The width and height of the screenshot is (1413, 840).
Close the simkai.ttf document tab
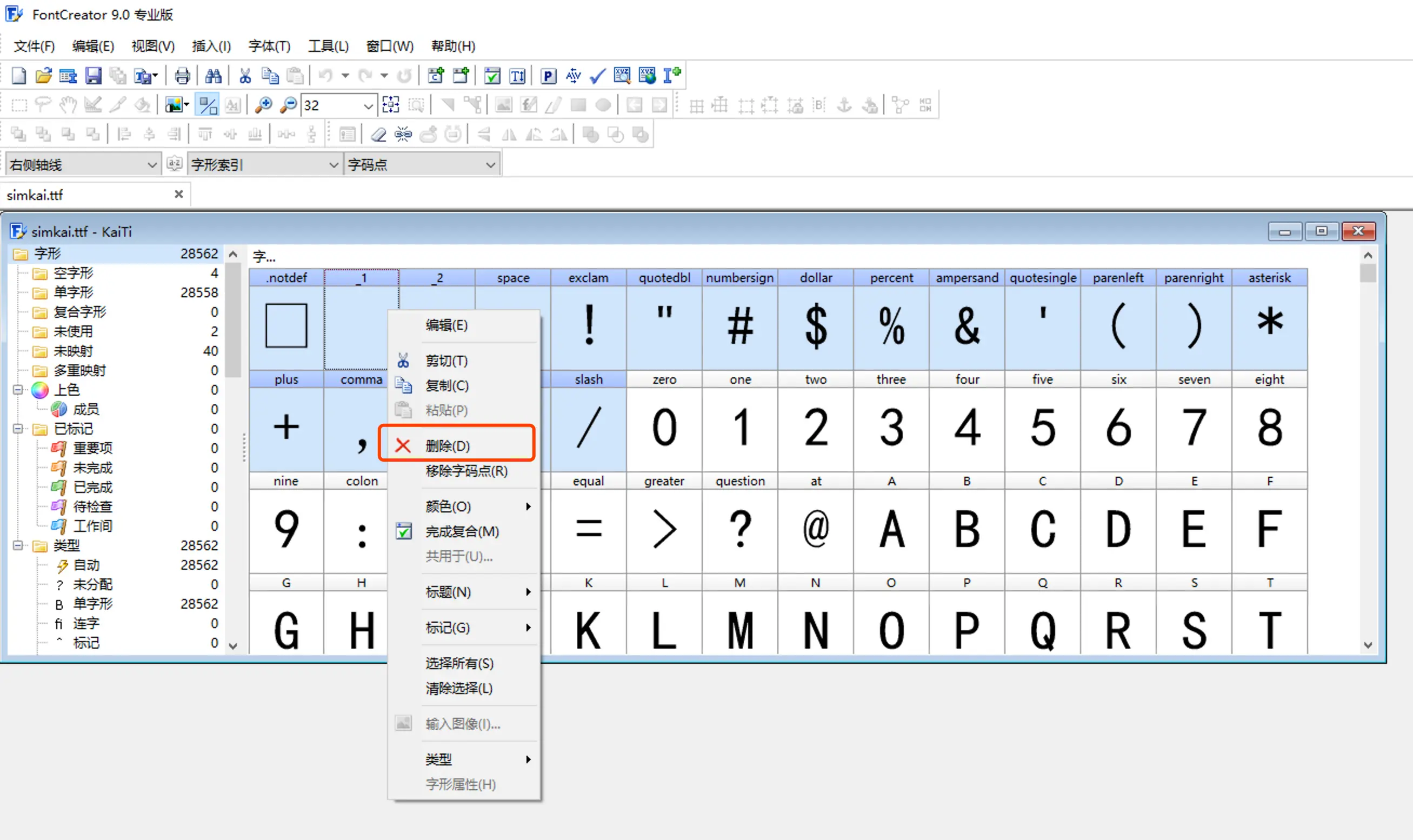coord(179,194)
